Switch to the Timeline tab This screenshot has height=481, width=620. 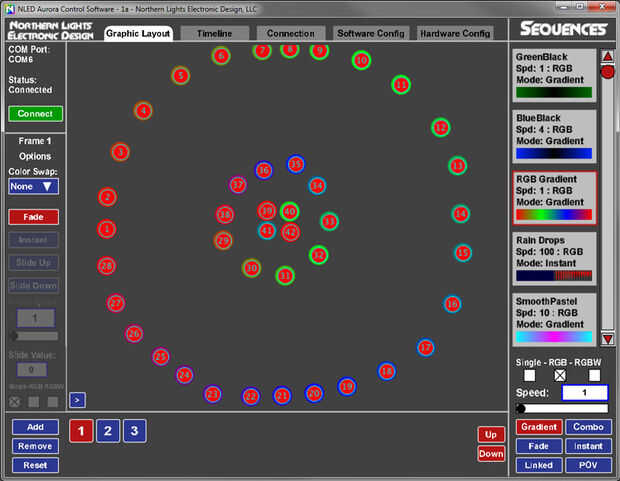tap(215, 33)
